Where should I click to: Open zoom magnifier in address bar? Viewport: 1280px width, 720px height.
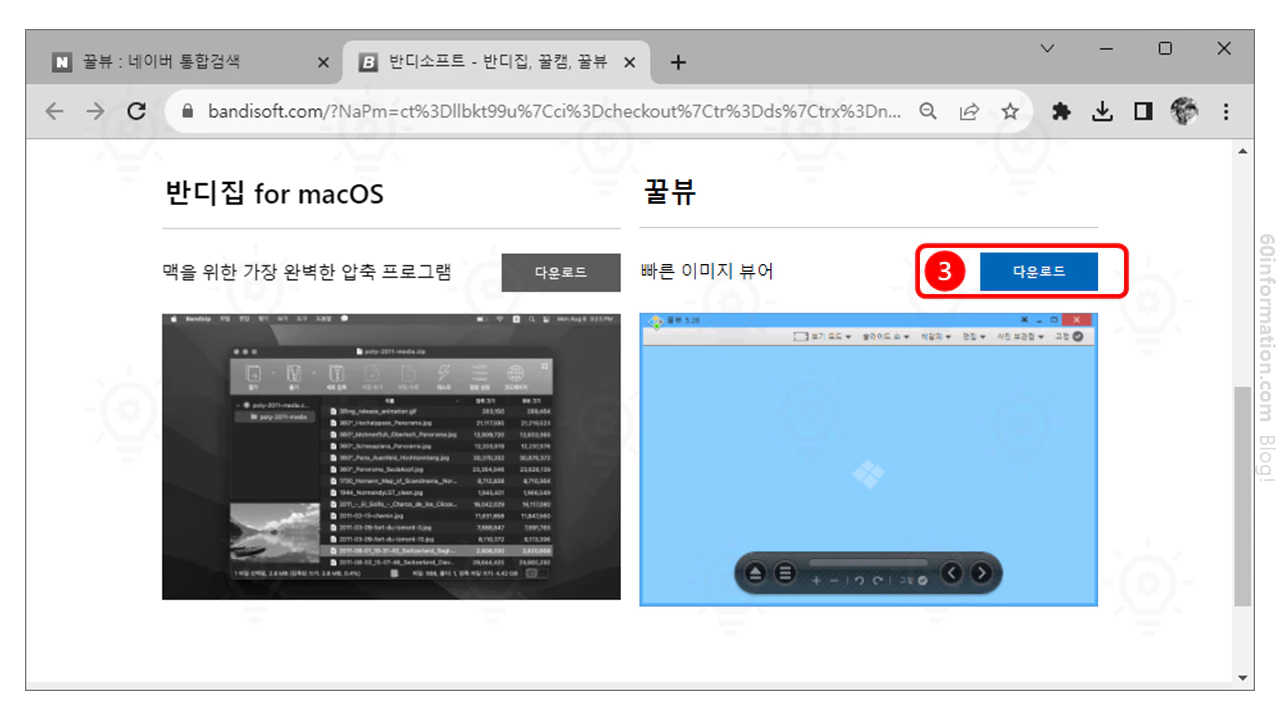tap(928, 111)
